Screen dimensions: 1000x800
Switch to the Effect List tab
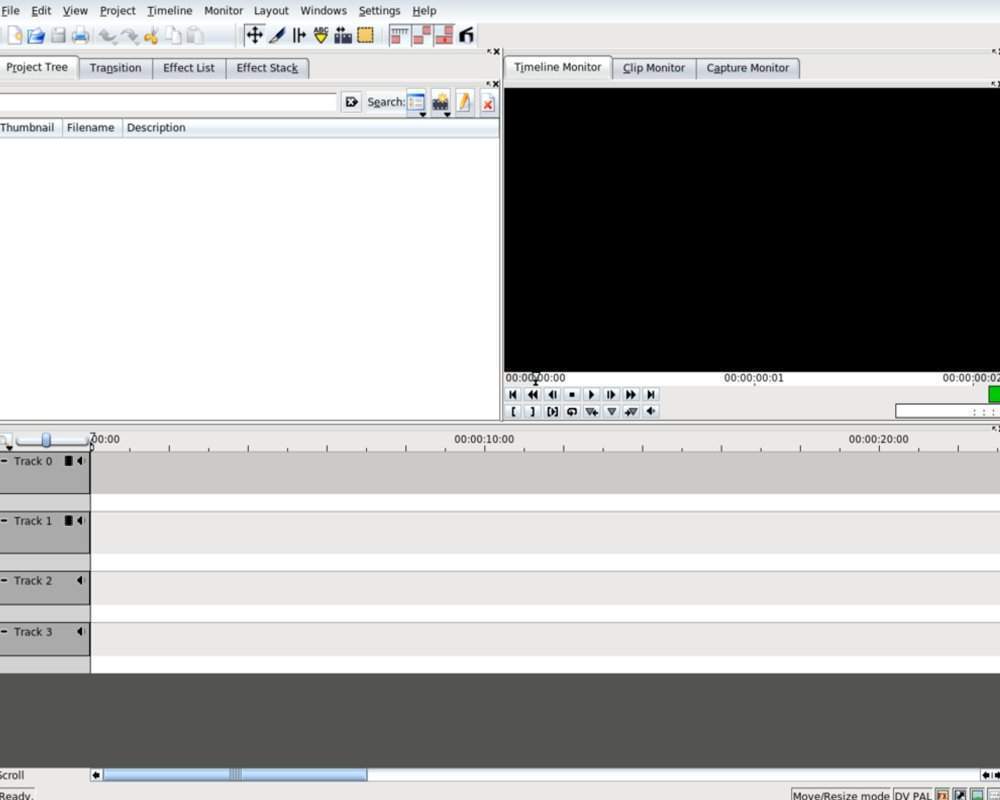coord(188,68)
